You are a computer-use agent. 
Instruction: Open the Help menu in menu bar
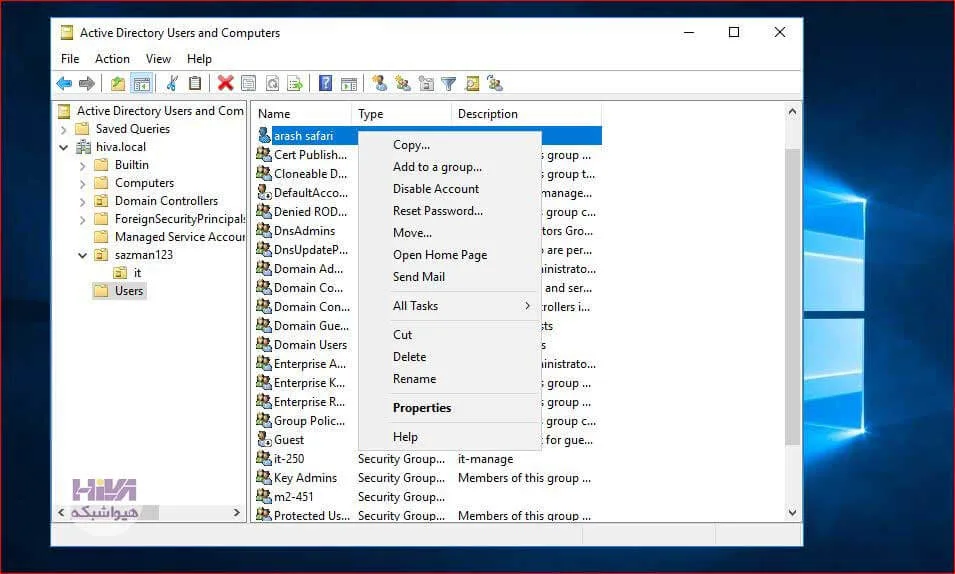click(199, 58)
